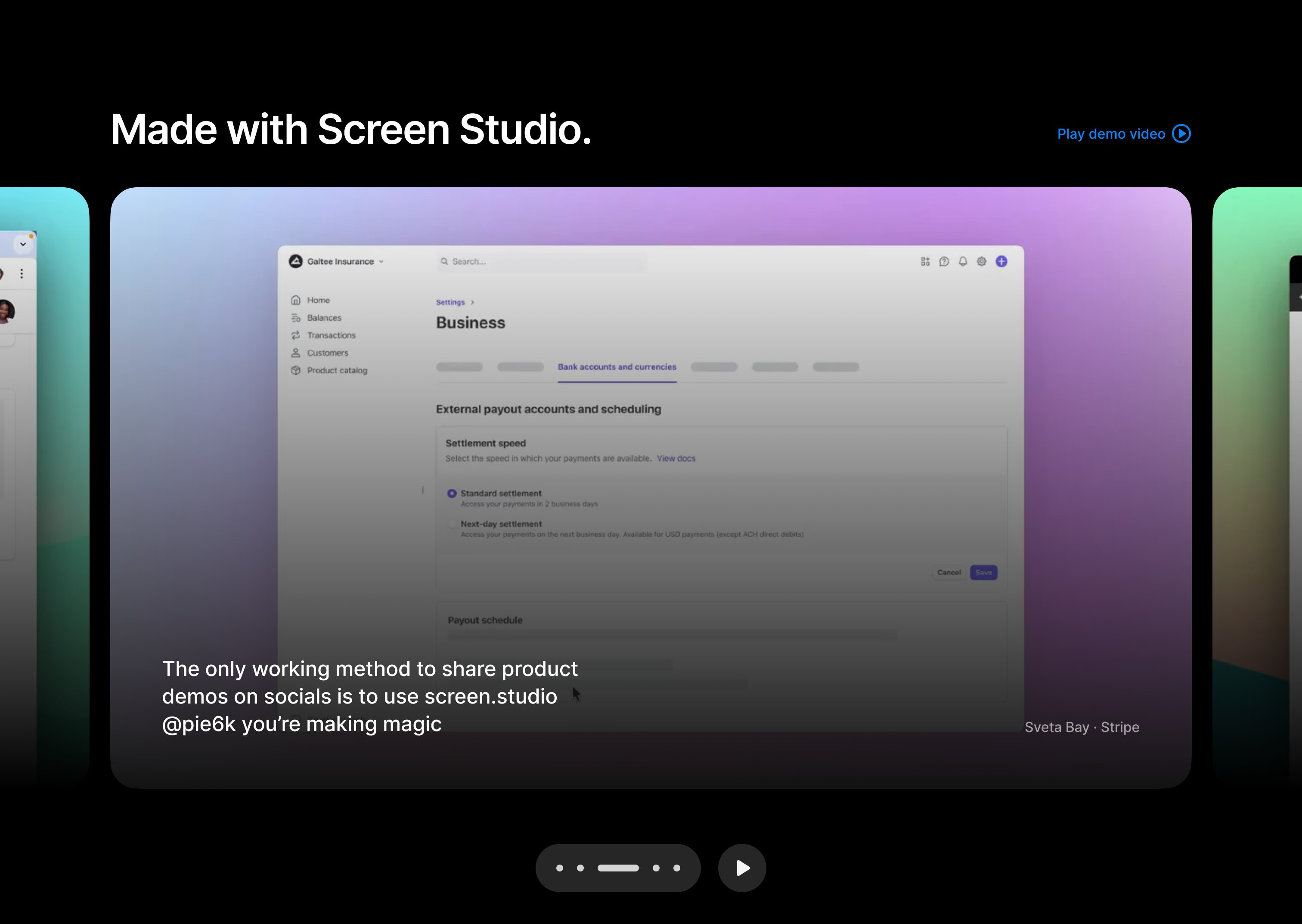Jump to first carousel slide dot
The height and width of the screenshot is (924, 1302).
point(560,868)
